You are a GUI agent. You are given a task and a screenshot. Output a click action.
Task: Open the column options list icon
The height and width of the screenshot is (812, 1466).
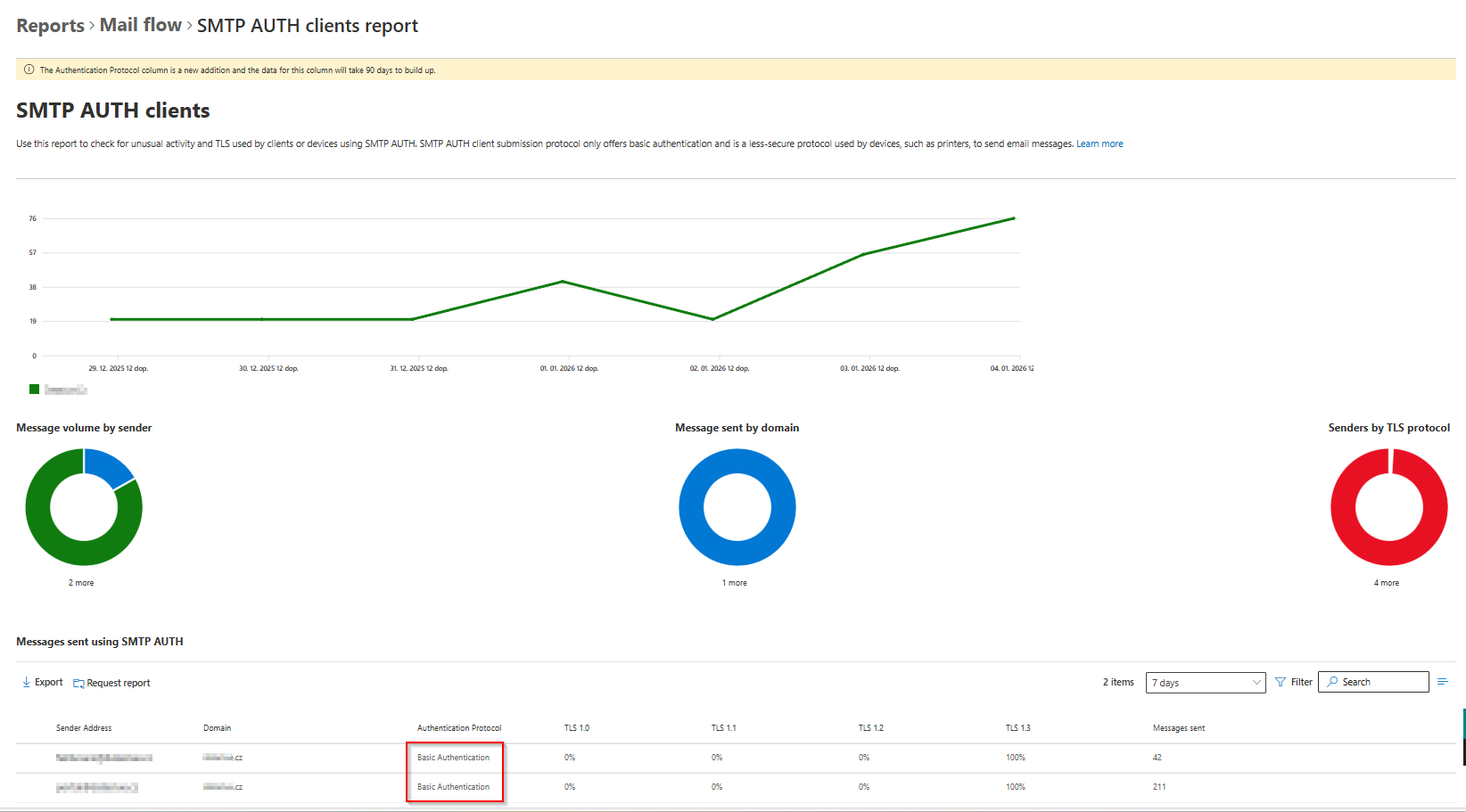(x=1442, y=682)
